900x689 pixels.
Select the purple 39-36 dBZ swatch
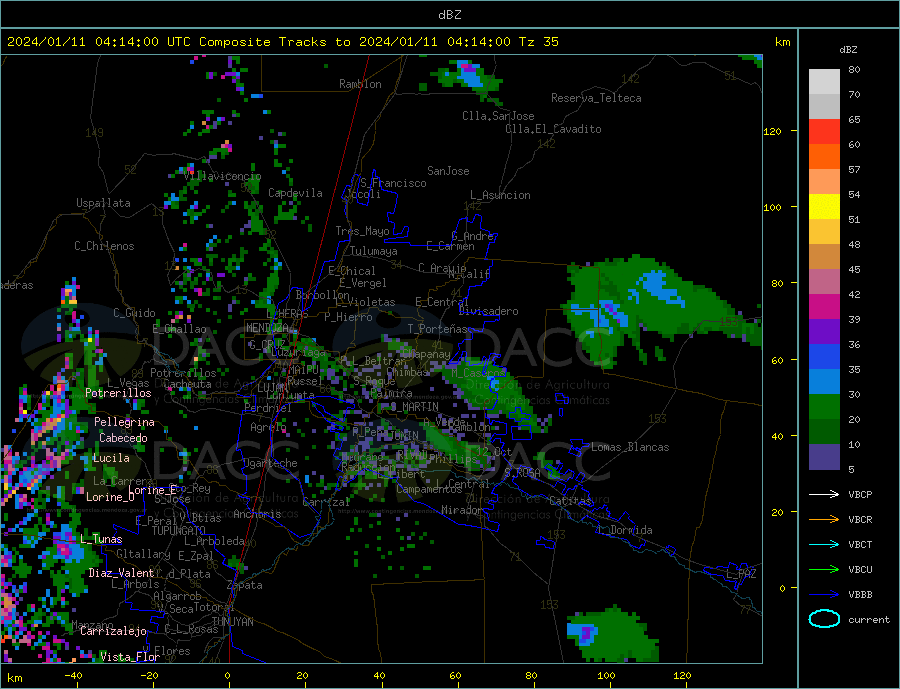[x=824, y=332]
